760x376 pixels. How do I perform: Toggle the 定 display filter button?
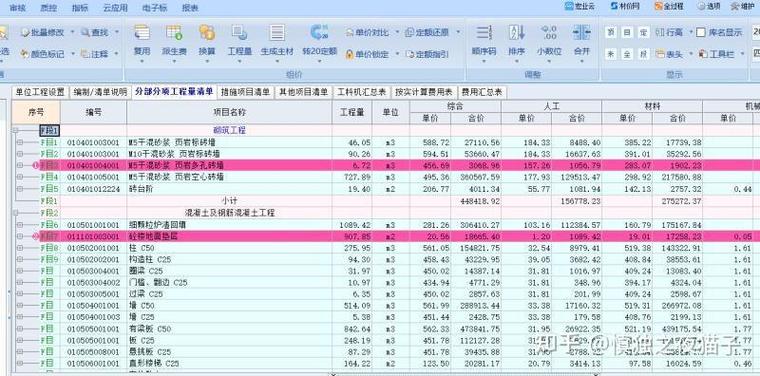click(x=643, y=32)
